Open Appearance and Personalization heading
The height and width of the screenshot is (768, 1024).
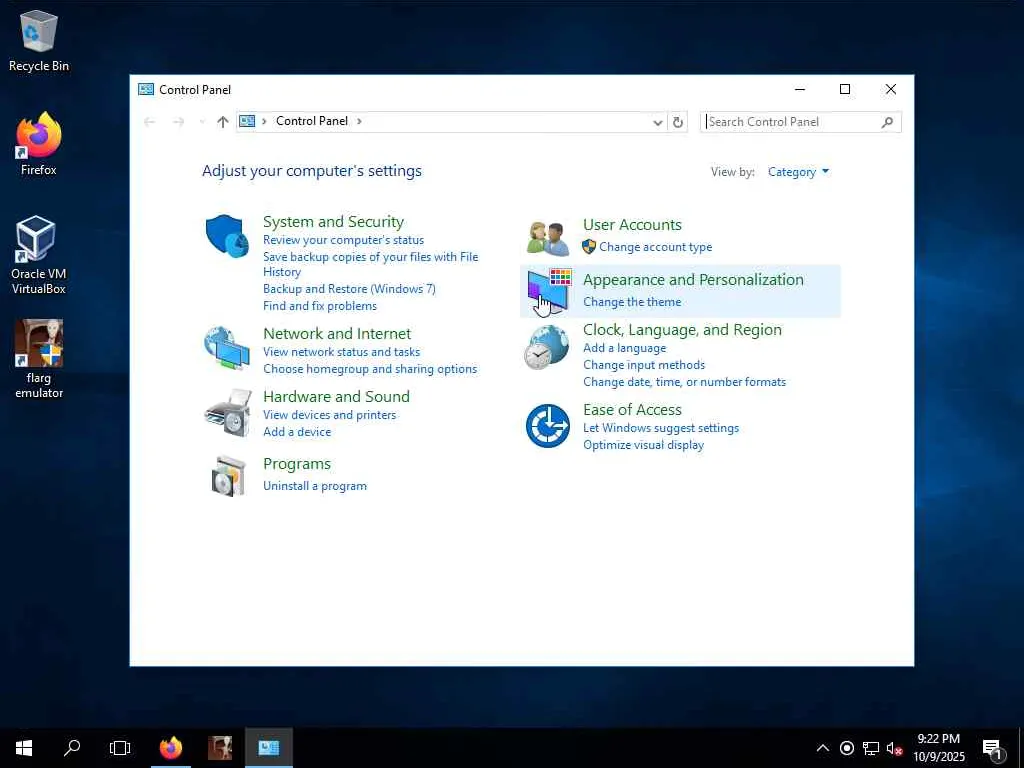click(693, 280)
